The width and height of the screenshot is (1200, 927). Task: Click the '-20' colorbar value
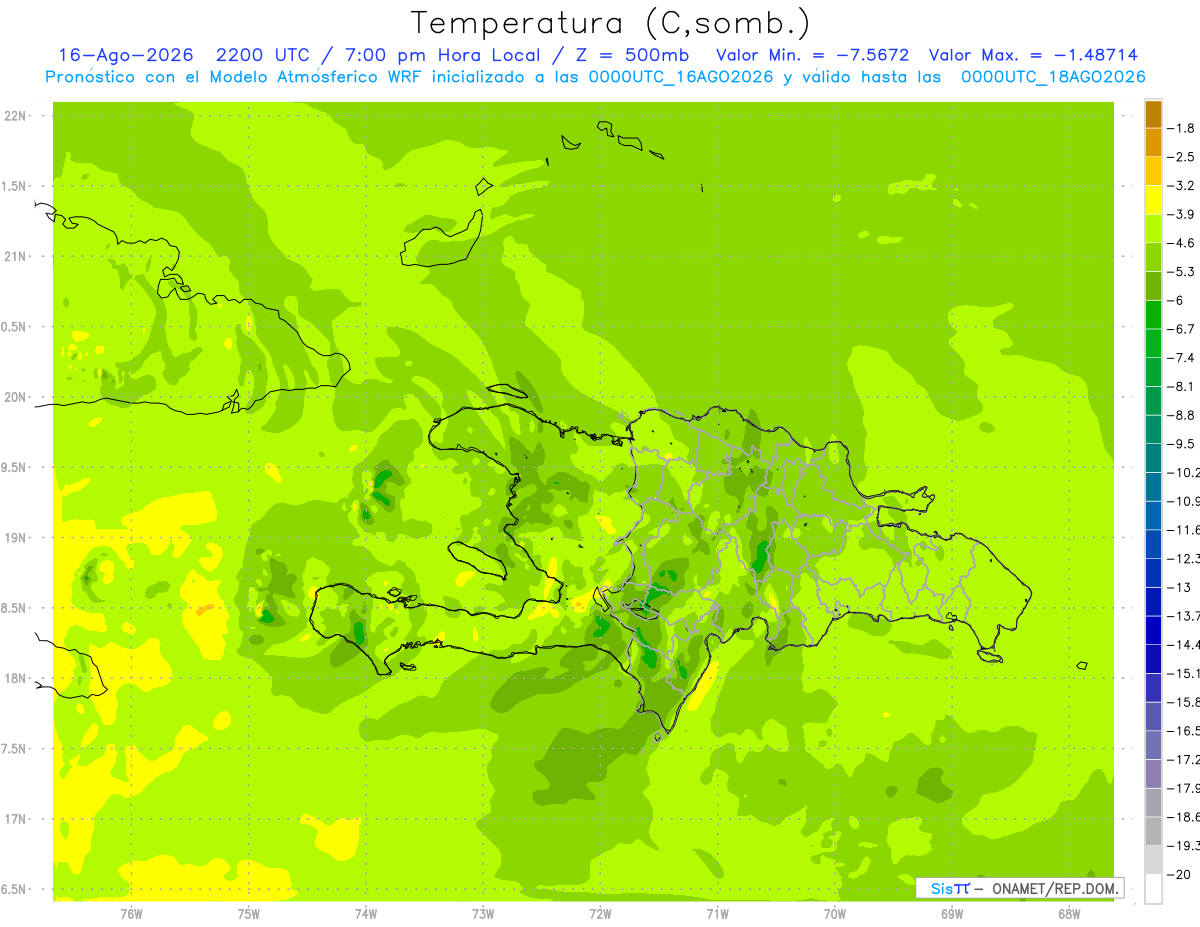point(1181,874)
